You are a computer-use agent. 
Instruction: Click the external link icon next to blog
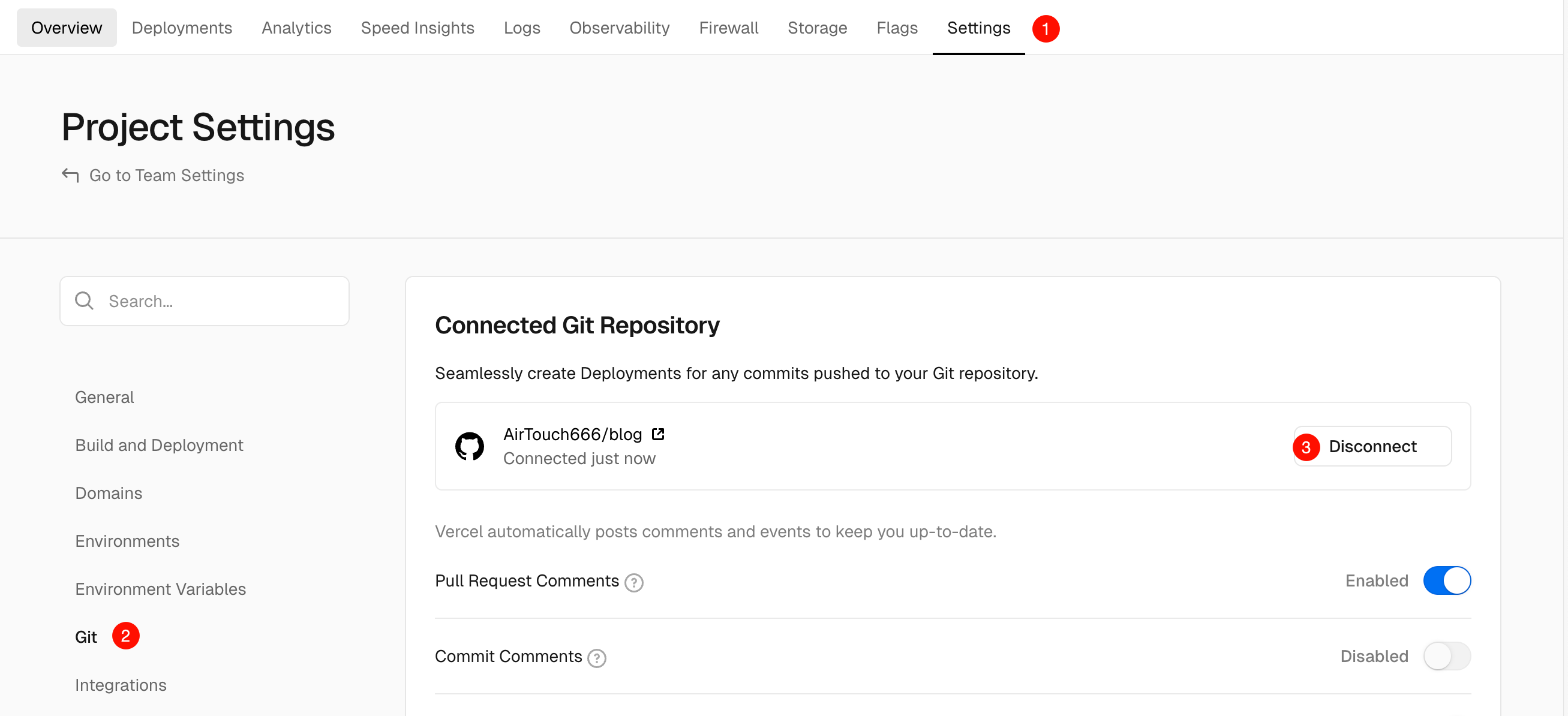click(x=657, y=434)
